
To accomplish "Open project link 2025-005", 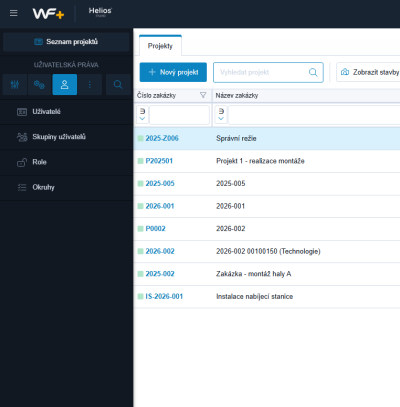I will pos(160,184).
